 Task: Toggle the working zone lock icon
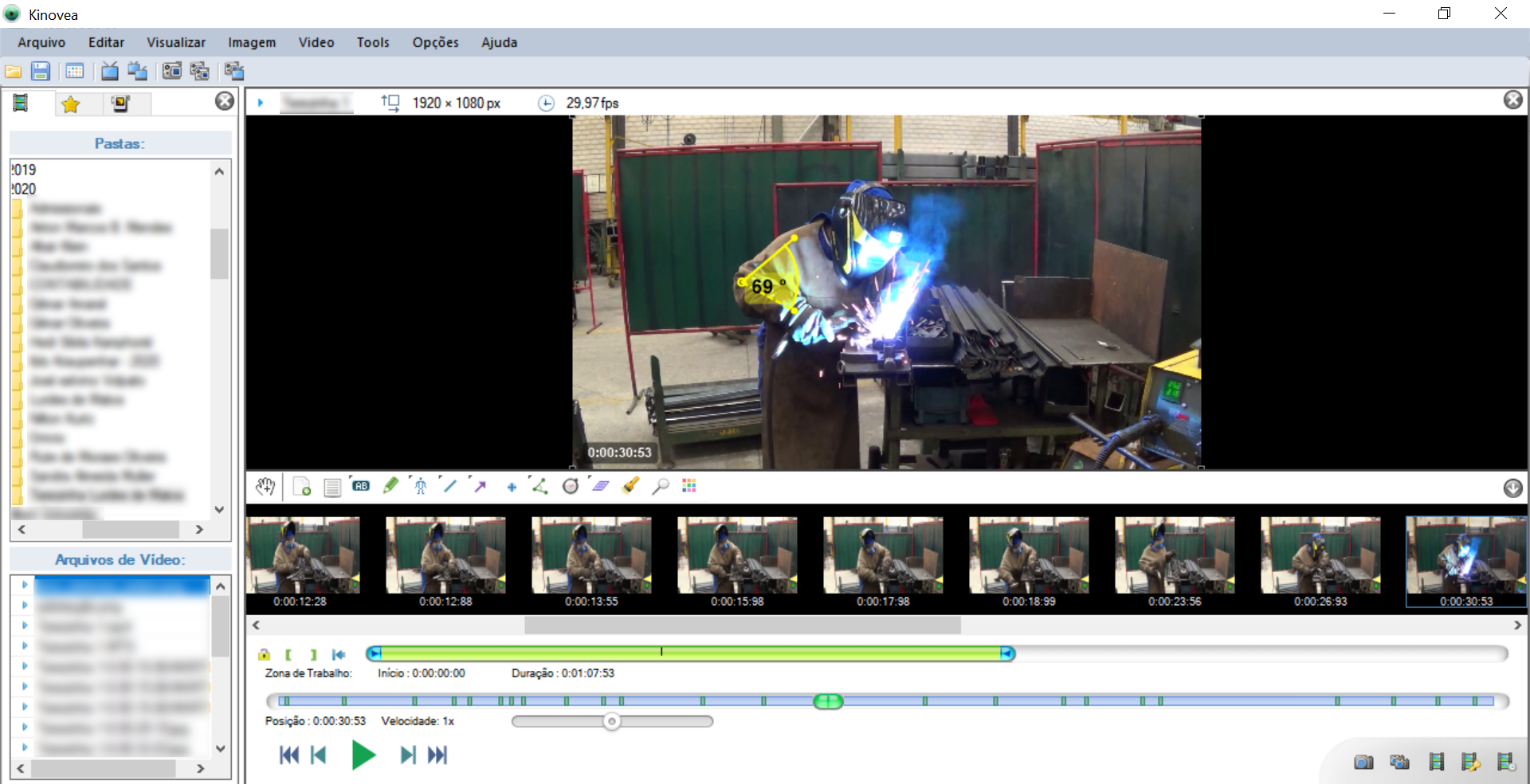coord(265,654)
